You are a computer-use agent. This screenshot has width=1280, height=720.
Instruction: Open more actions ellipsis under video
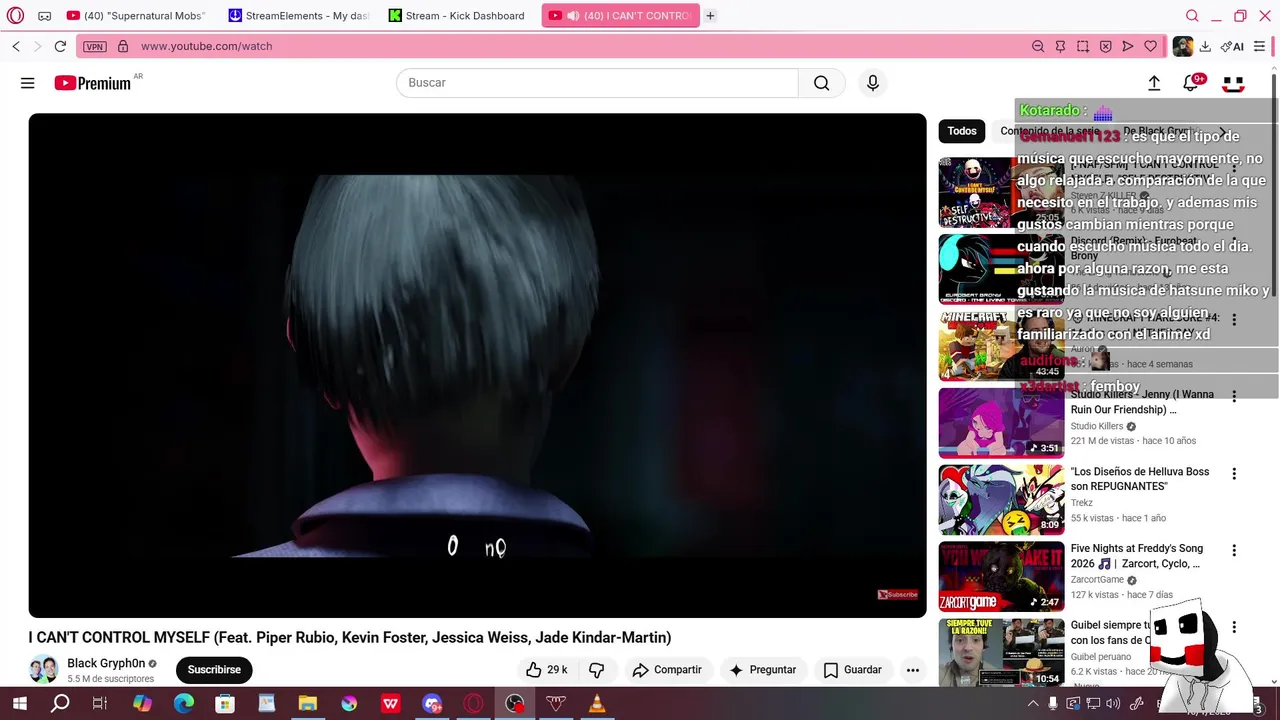coord(912,669)
